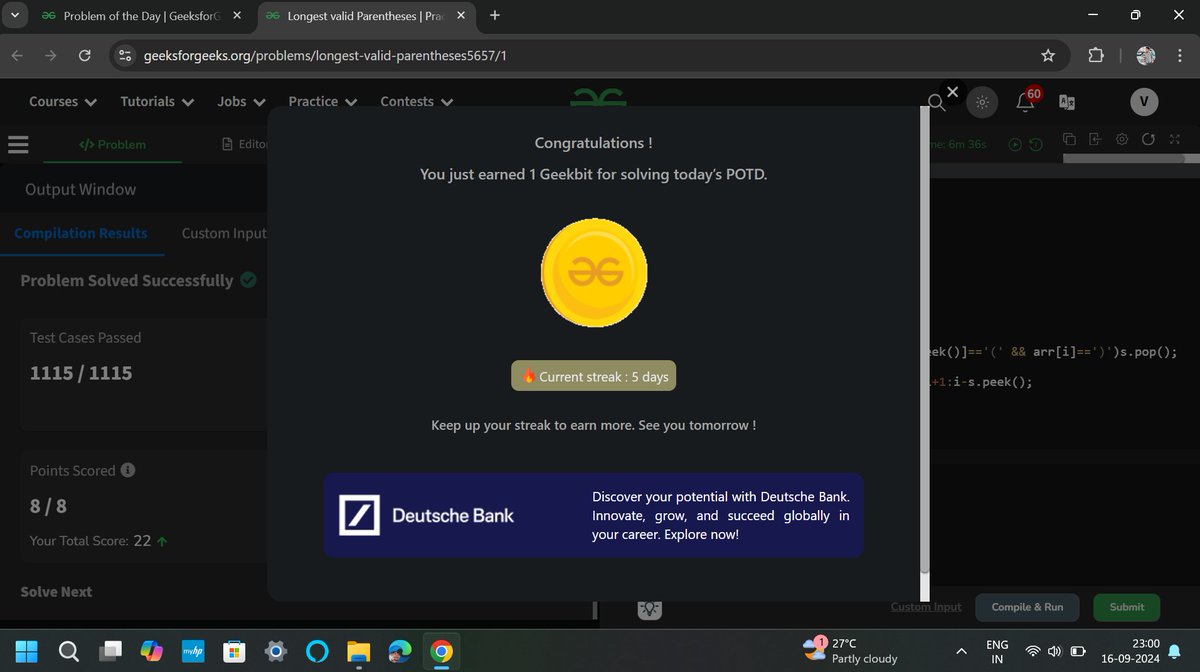Click the info icon beside Points Scored

click(x=127, y=470)
